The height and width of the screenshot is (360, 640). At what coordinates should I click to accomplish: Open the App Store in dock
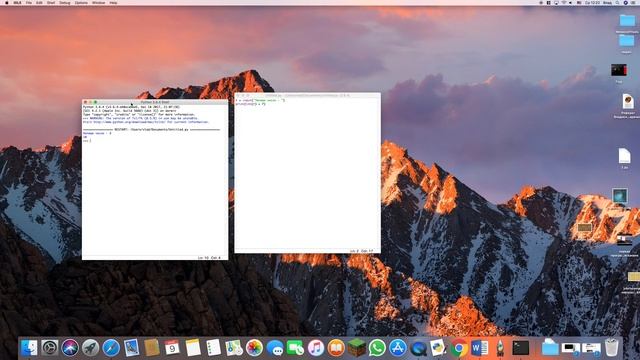(x=398, y=348)
